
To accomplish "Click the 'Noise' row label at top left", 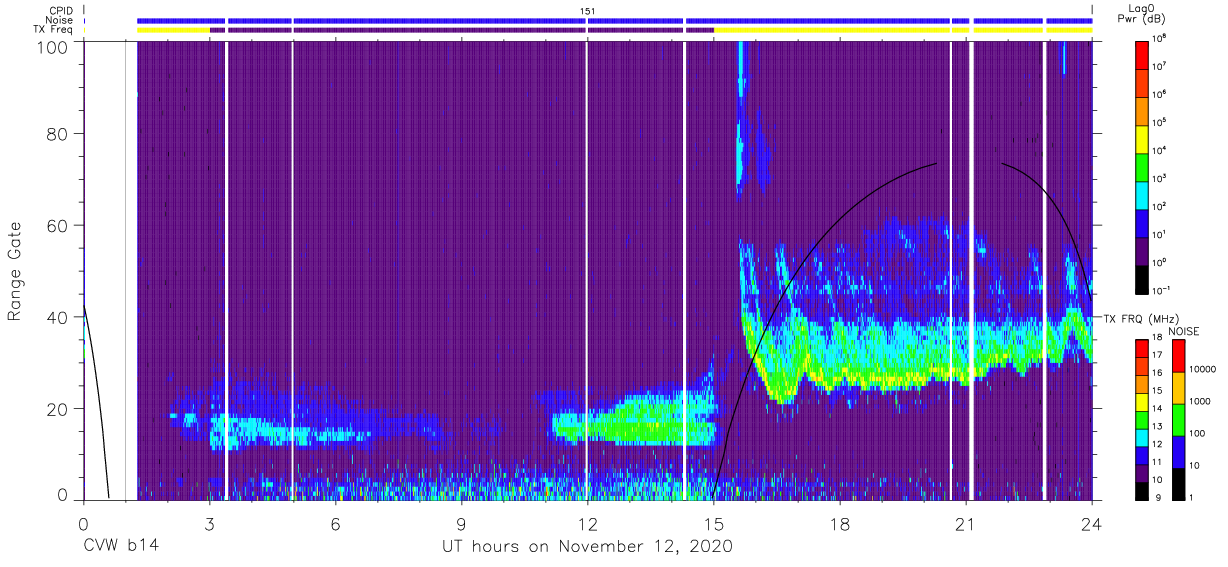I will coord(59,20).
